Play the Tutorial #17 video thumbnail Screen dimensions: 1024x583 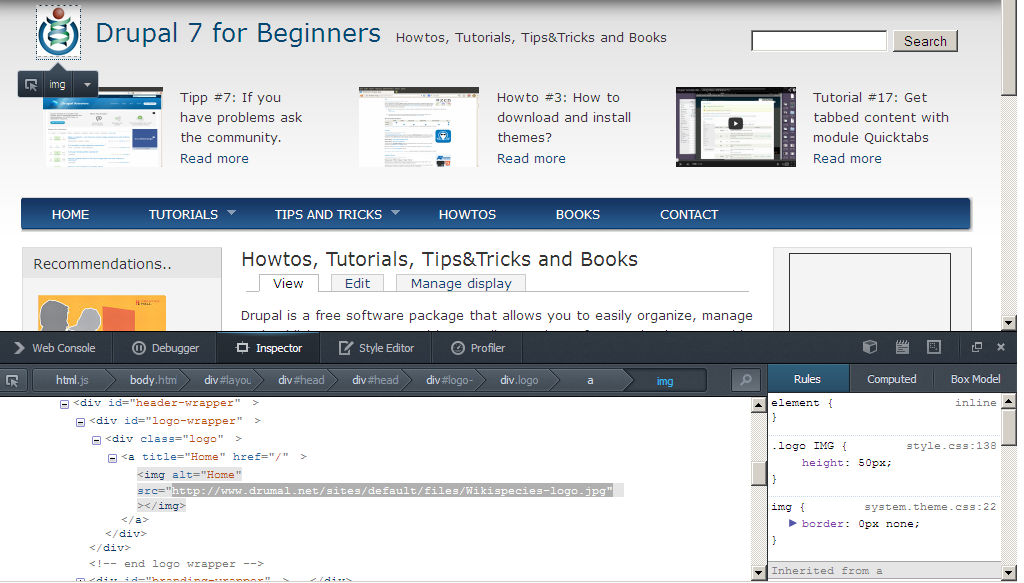pyautogui.click(x=735, y=124)
